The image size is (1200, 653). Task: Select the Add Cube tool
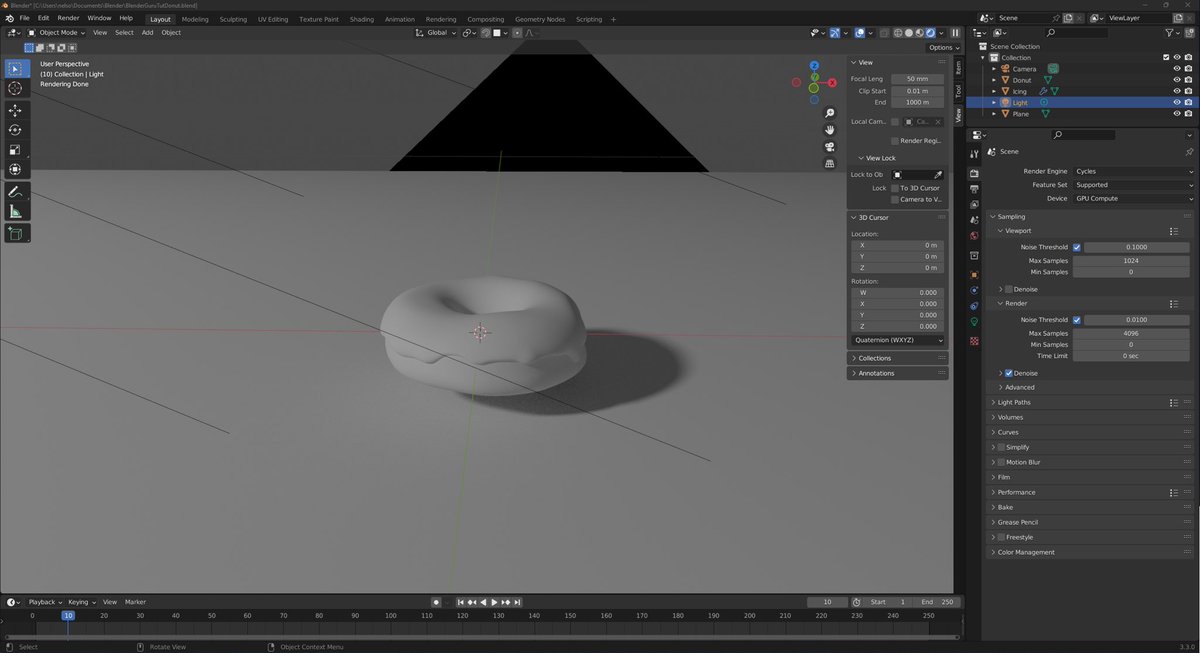(16, 234)
